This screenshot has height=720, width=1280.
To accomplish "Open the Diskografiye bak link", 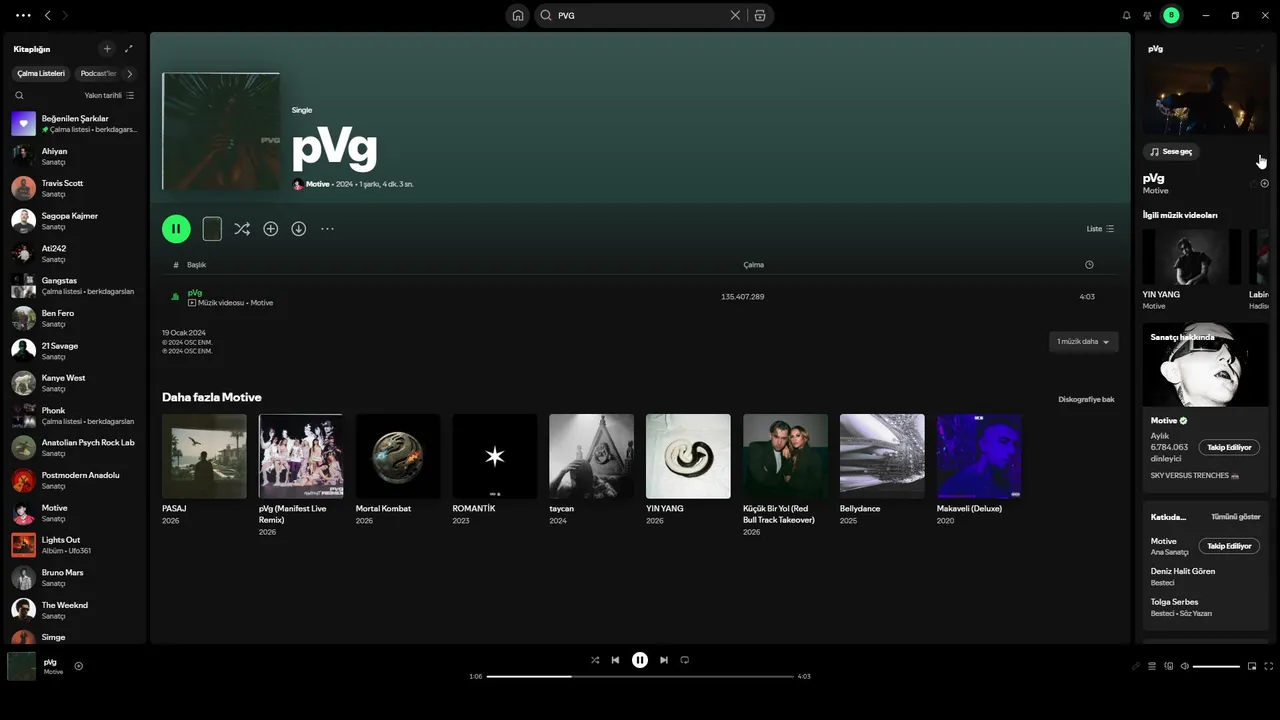I will tap(1086, 399).
